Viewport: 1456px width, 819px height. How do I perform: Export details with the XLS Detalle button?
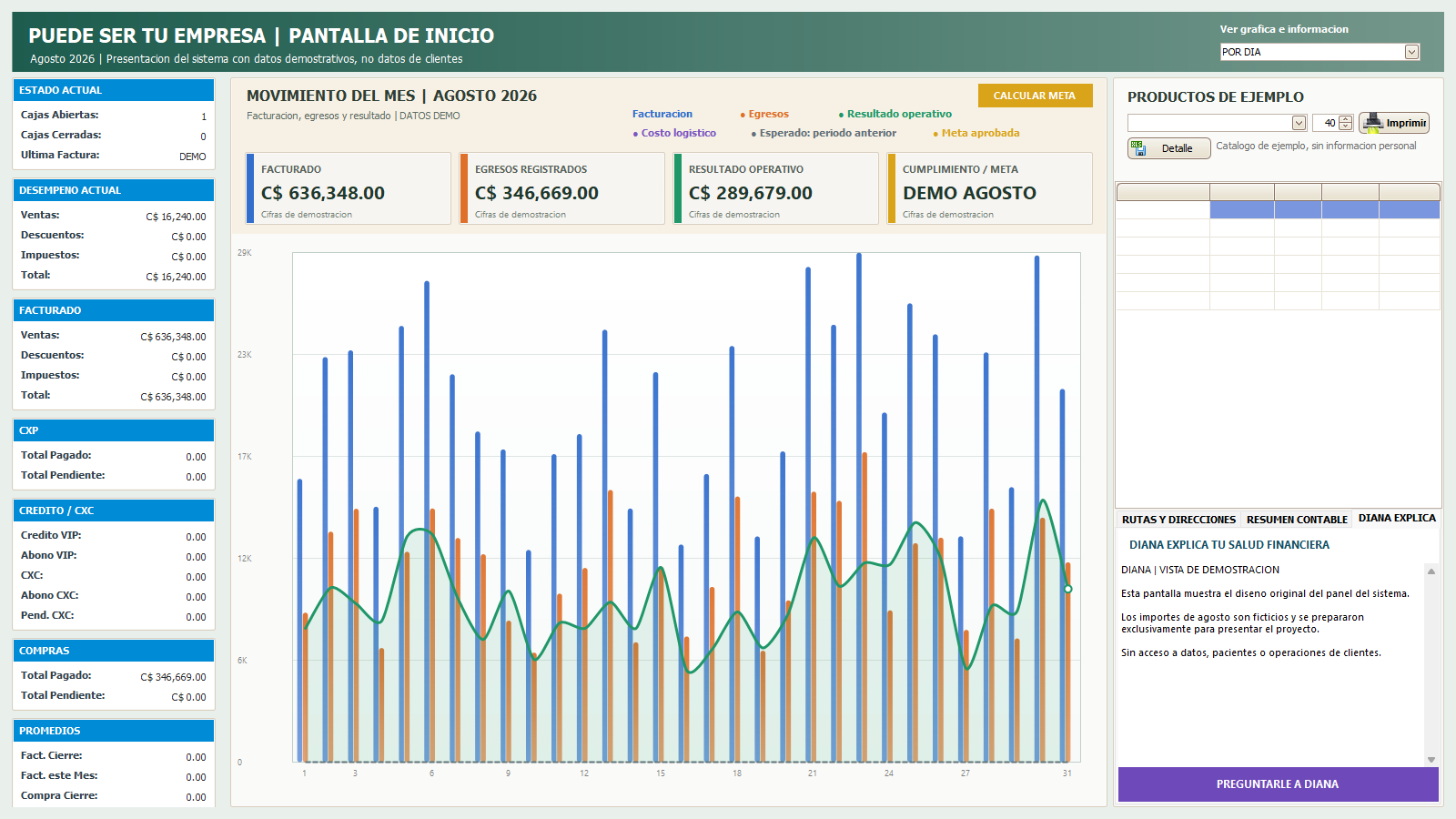pyautogui.click(x=1168, y=148)
